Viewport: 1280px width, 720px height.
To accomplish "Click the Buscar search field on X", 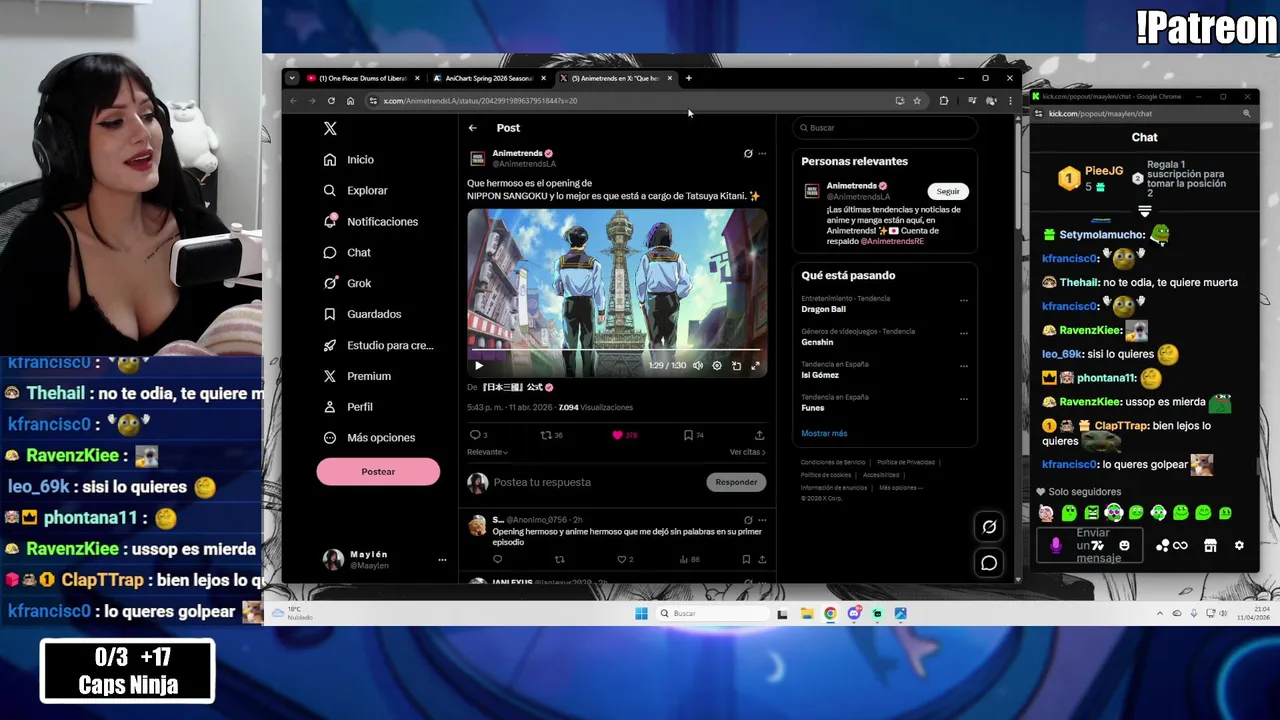I will (x=885, y=128).
